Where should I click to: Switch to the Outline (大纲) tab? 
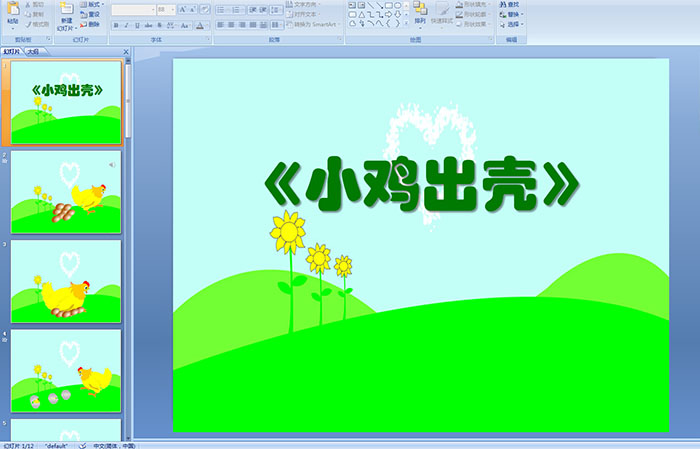coord(33,51)
